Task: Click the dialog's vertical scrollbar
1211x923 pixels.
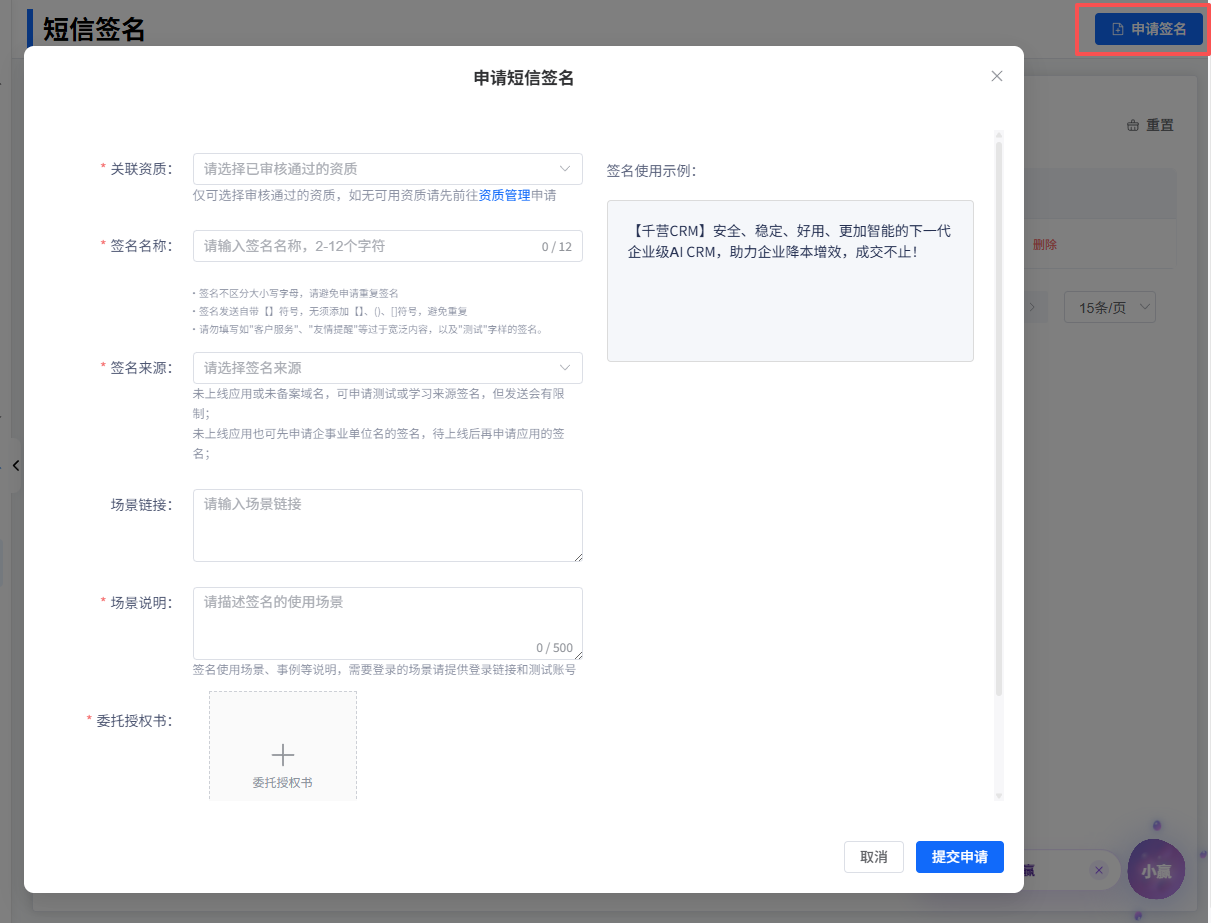Action: 998,420
